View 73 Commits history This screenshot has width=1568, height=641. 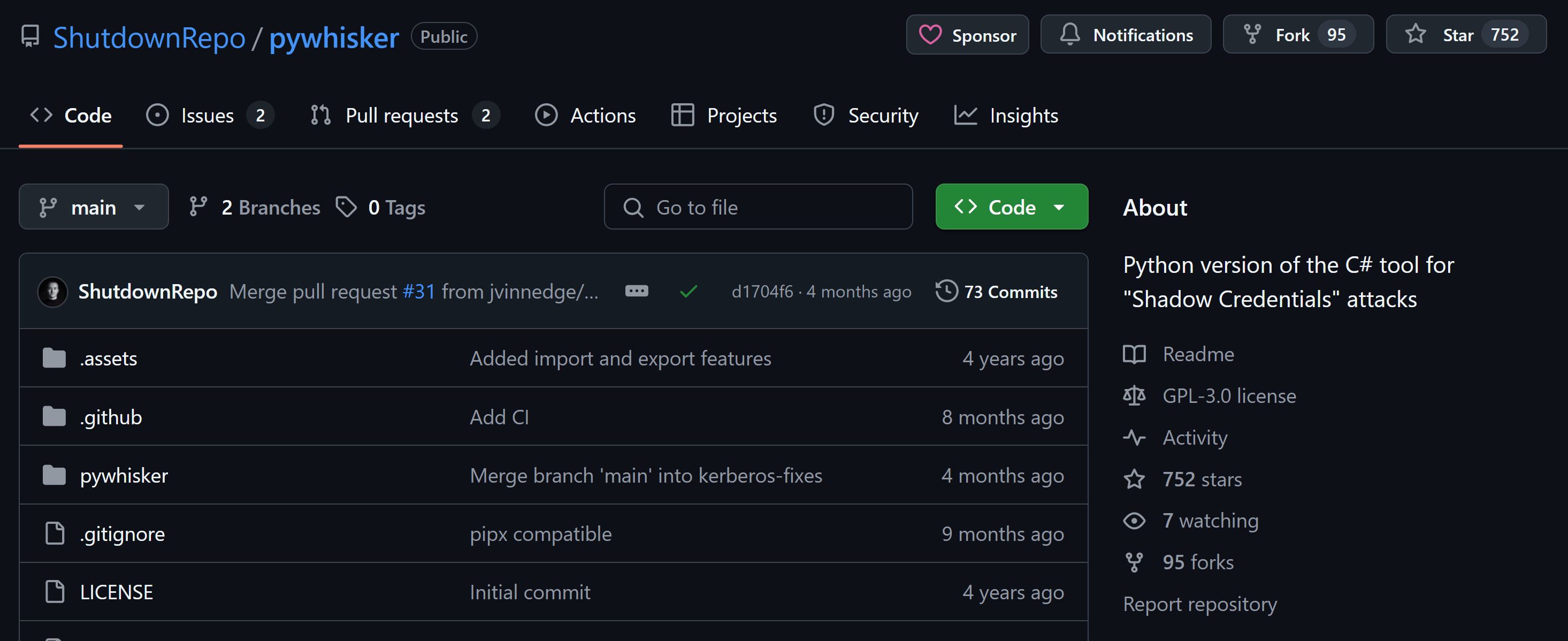(997, 292)
